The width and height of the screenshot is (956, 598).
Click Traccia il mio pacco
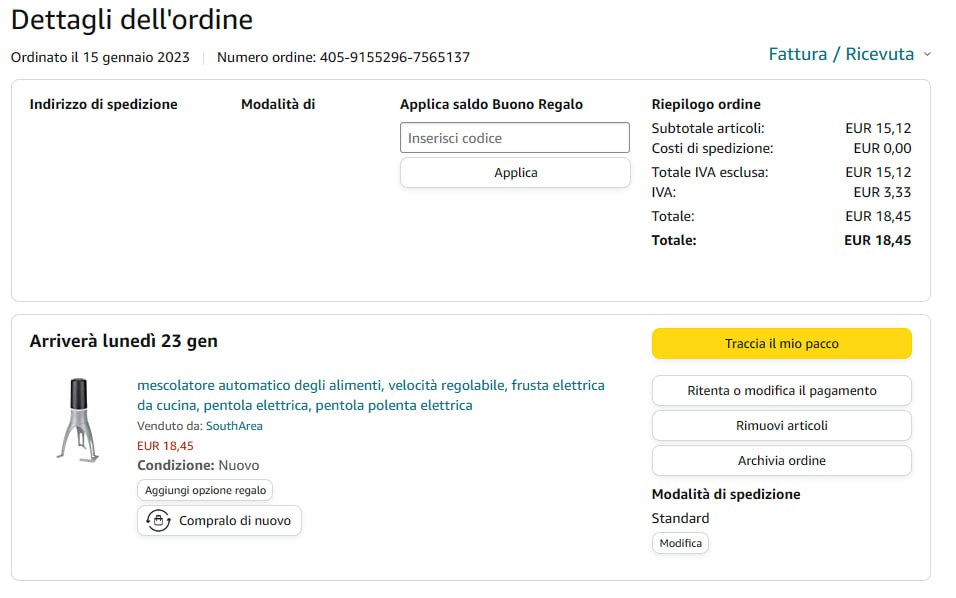[x=781, y=343]
